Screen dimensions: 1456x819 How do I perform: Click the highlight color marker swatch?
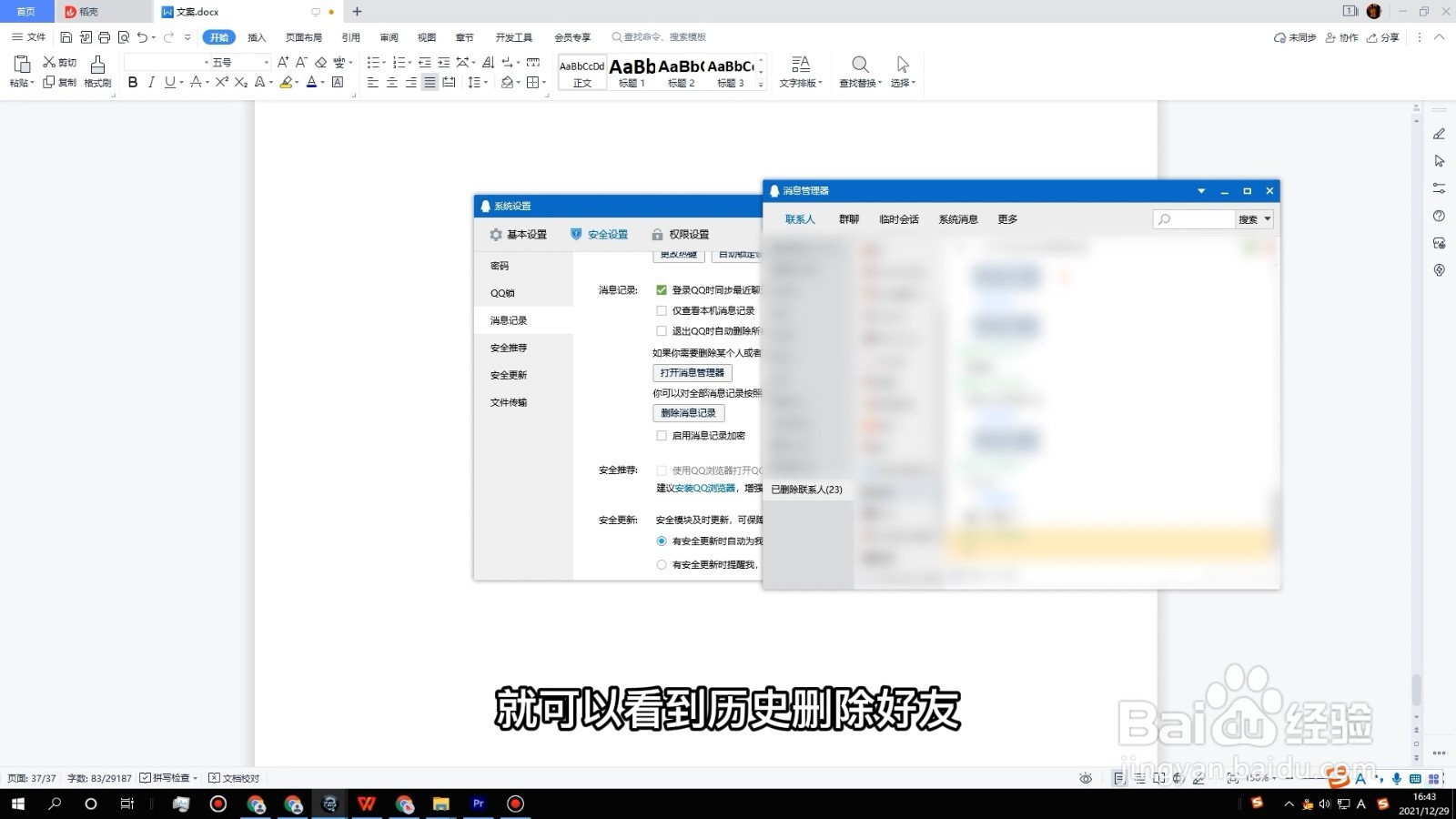286,82
